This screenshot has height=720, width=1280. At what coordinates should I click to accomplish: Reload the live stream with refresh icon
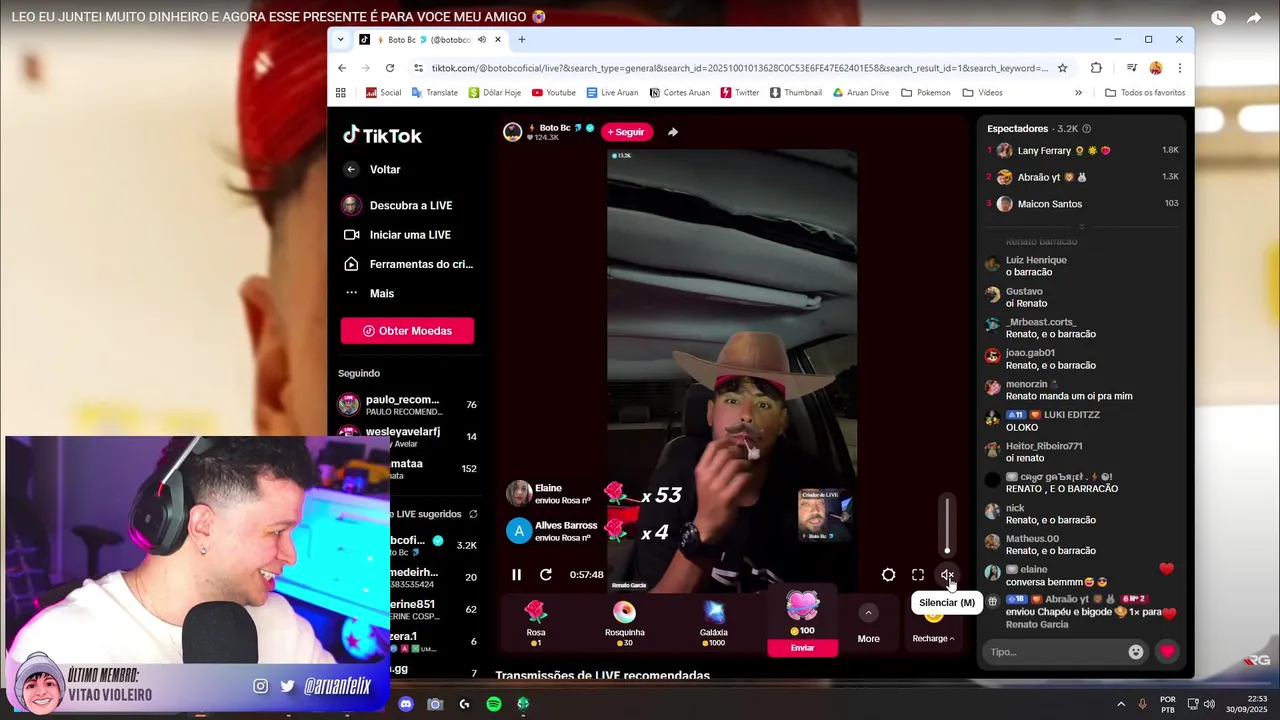(546, 575)
